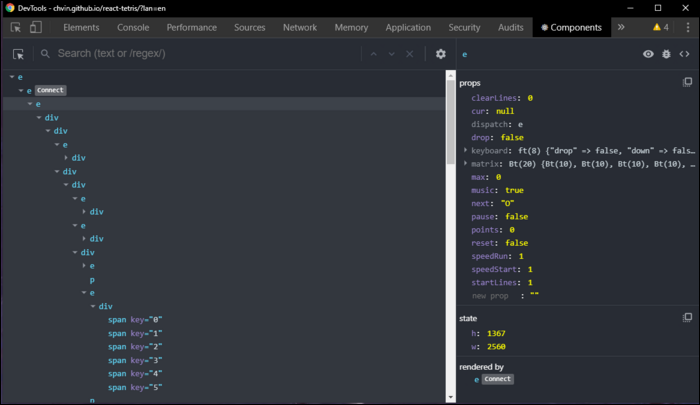The width and height of the screenshot is (700, 405).
Task: Open Components view settings gear
Action: pyautogui.click(x=441, y=54)
